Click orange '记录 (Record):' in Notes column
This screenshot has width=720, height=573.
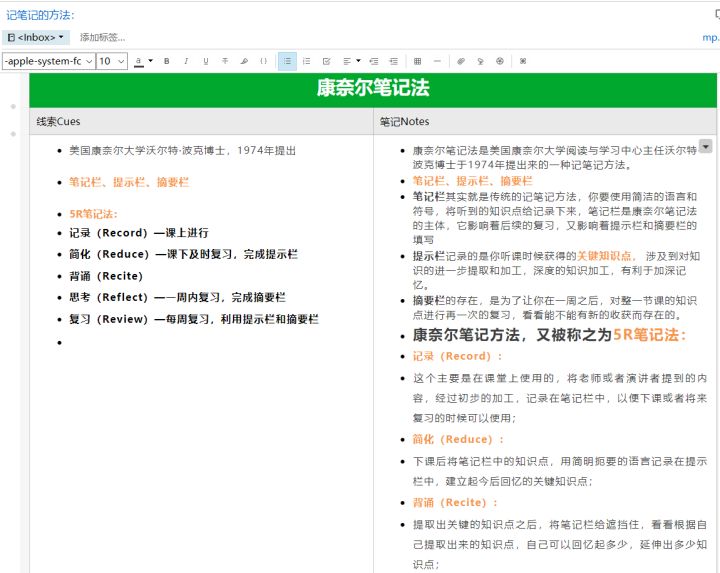pyautogui.click(x=457, y=356)
